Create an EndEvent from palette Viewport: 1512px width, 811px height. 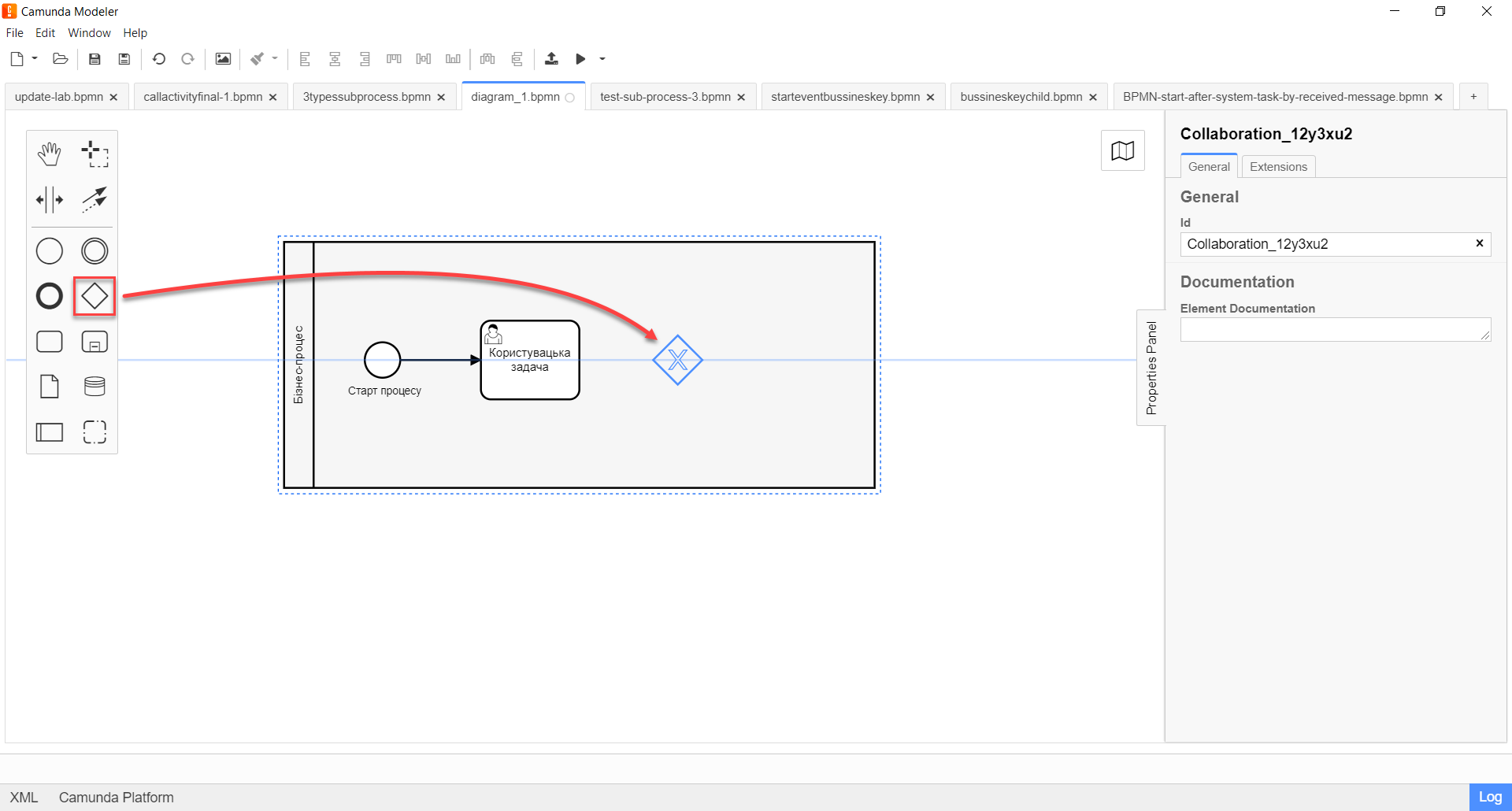click(50, 296)
